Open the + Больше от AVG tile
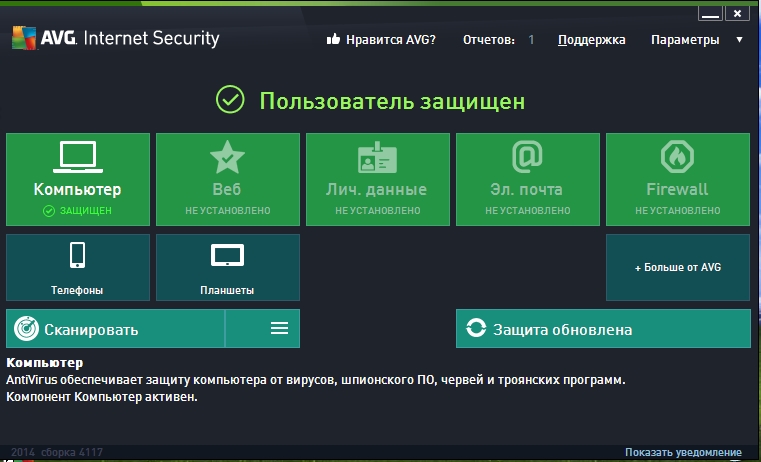 (678, 267)
